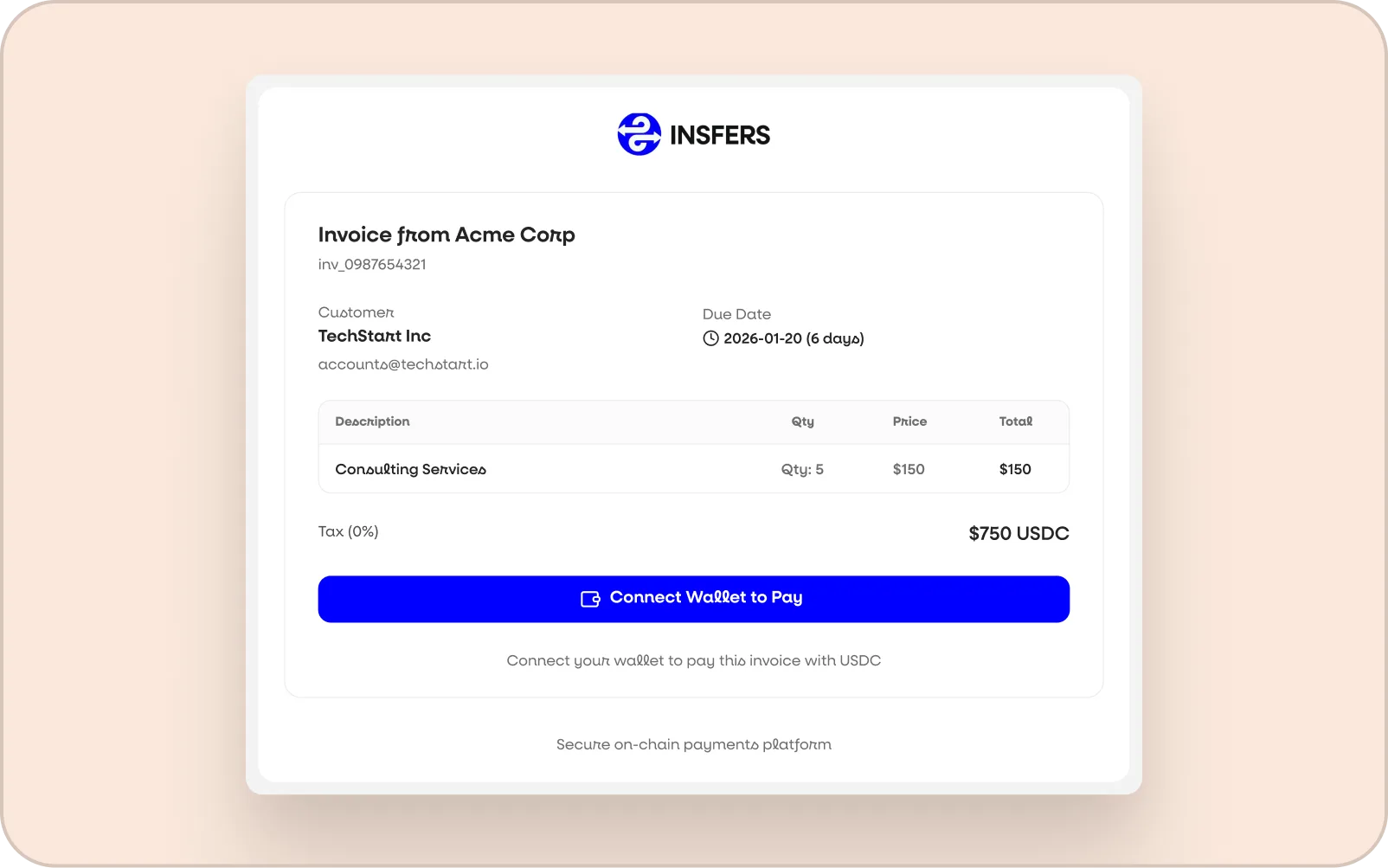Image resolution: width=1388 pixels, height=868 pixels.
Task: Select the invoice ID inv_0987654321
Action: click(x=372, y=265)
